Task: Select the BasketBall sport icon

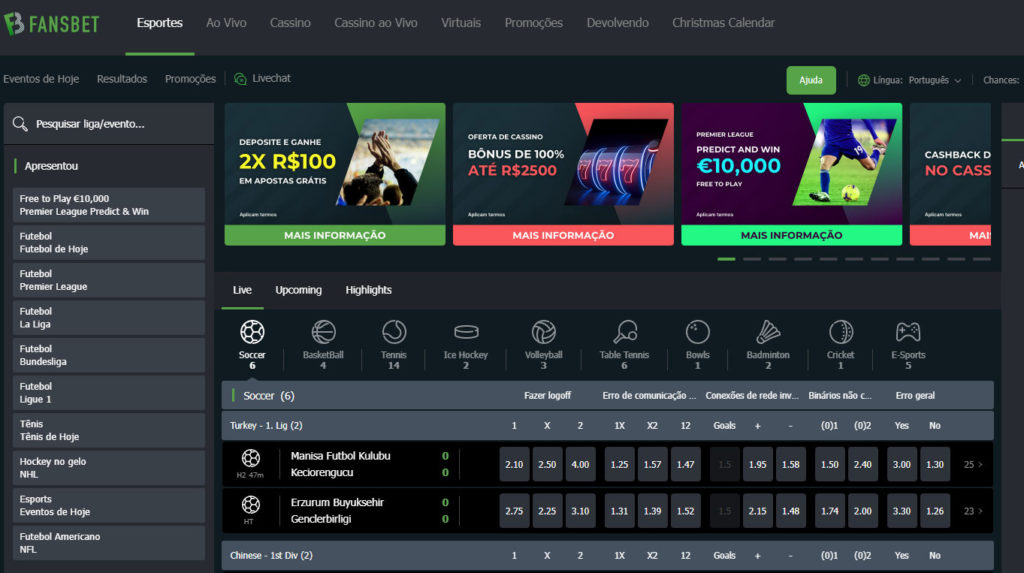Action: [x=323, y=332]
